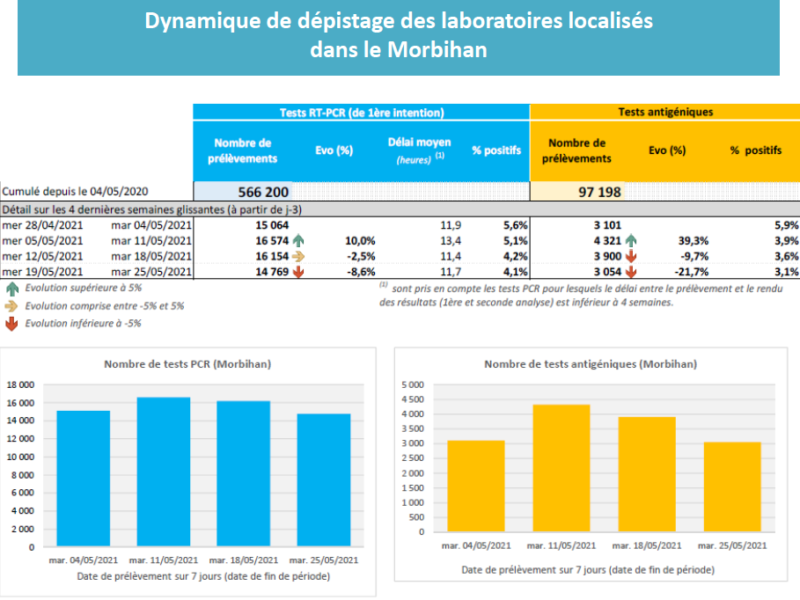This screenshot has width=800, height=600.
Task: Click the 'Nombre de tests PCR (Morbihan)' chart title
Action: point(188,364)
